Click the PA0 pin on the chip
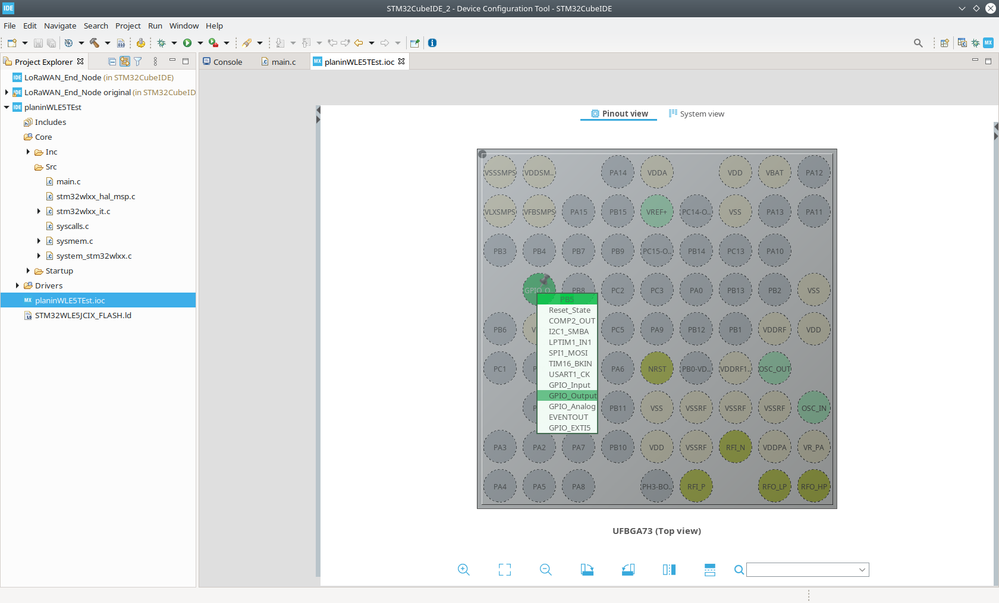 (696, 290)
